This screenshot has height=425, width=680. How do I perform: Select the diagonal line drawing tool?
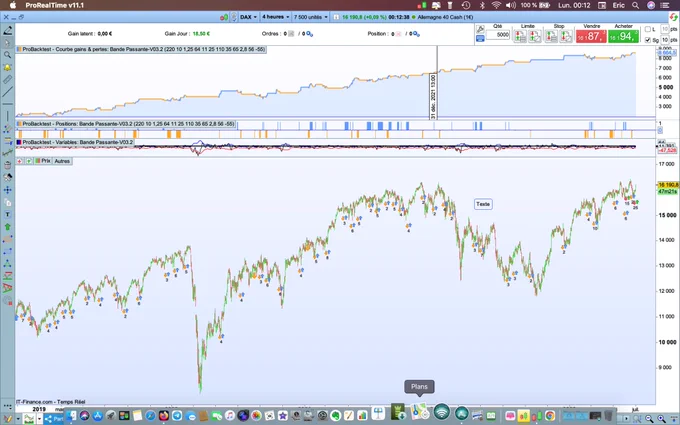pyautogui.click(x=7, y=92)
